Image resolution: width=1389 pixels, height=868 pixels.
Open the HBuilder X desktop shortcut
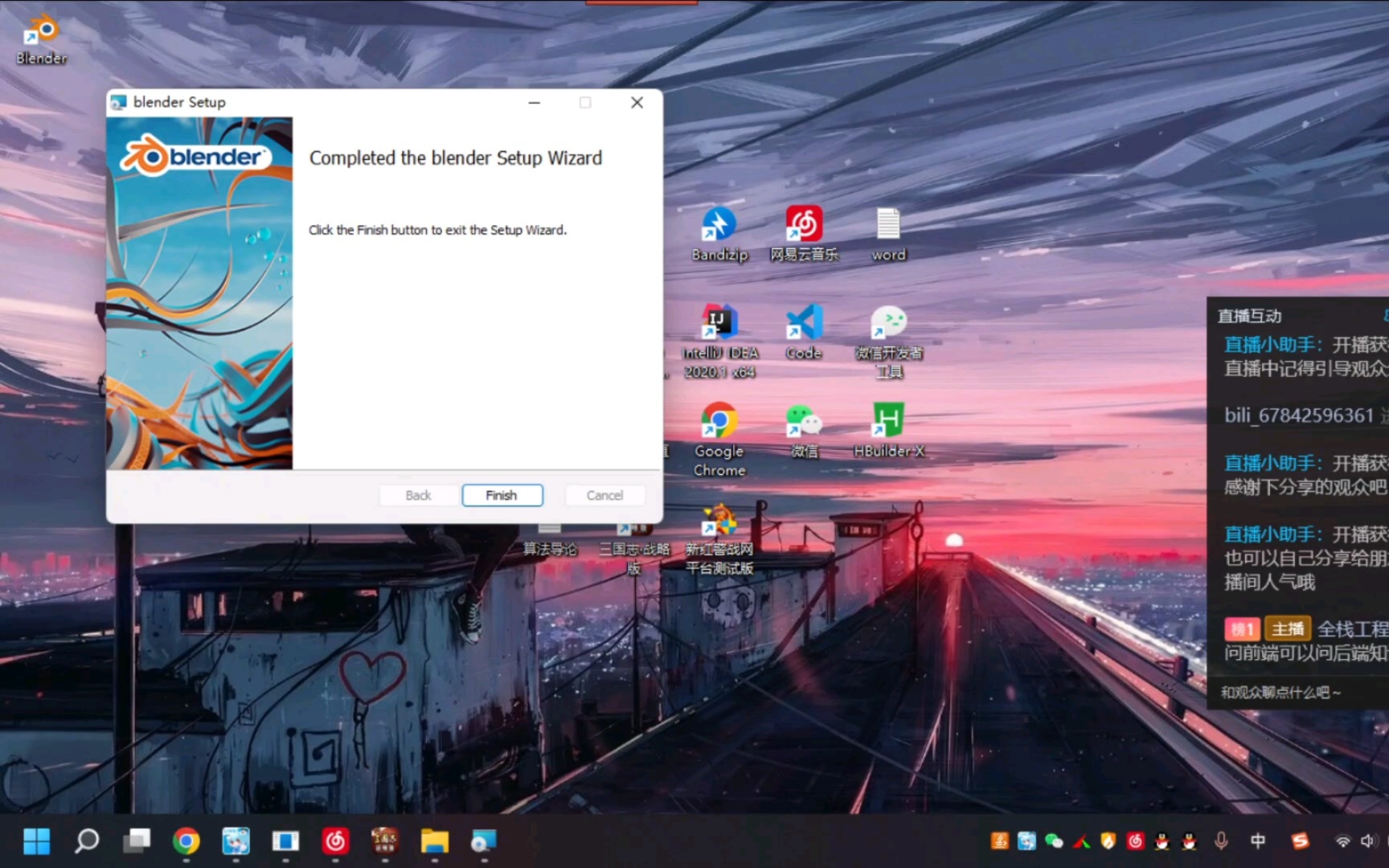(888, 431)
